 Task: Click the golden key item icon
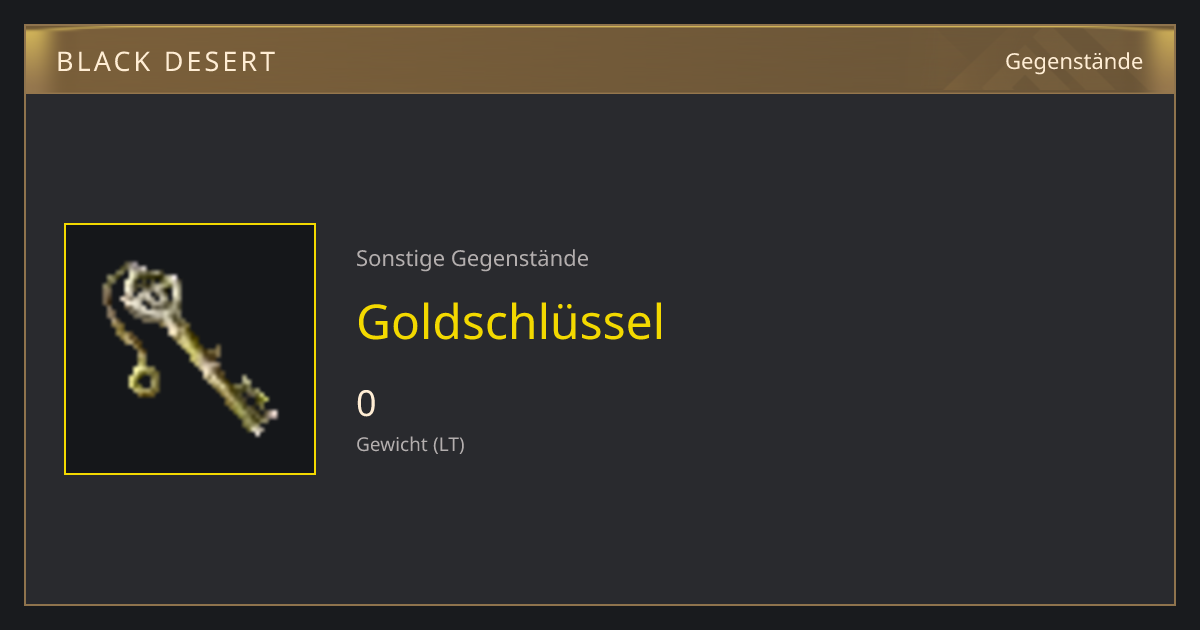(x=190, y=348)
